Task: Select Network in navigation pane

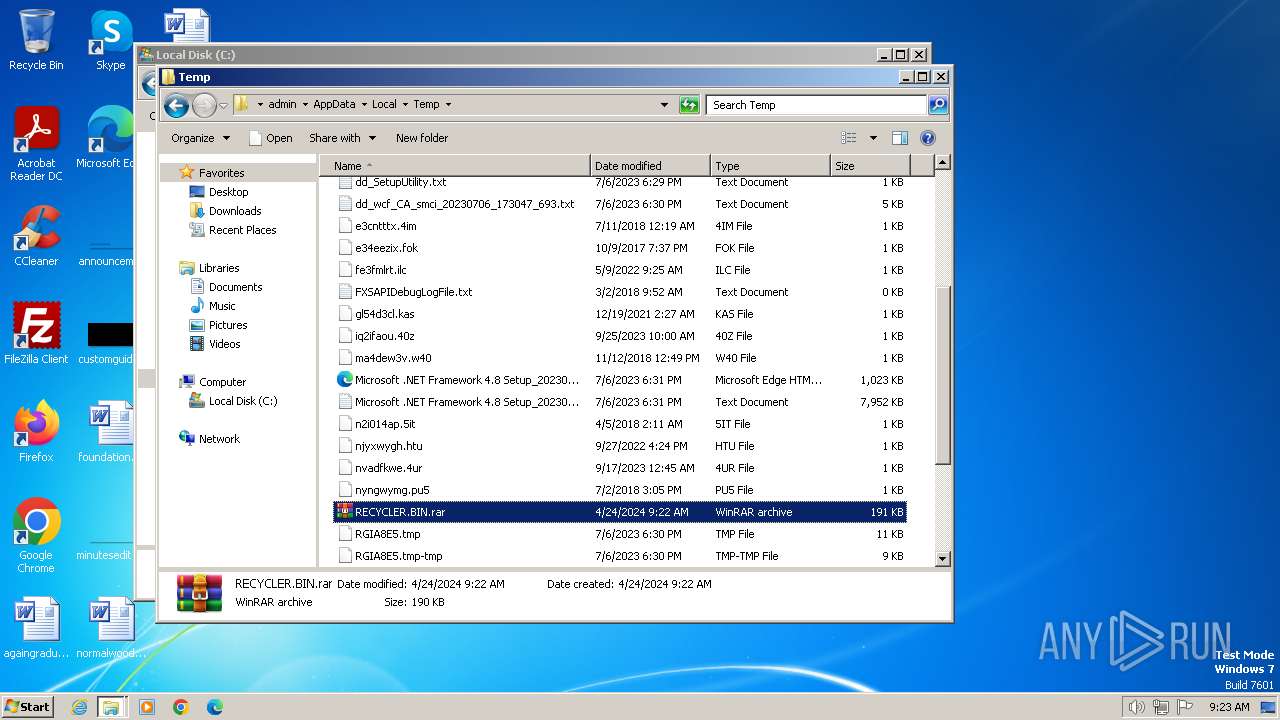Action: tap(219, 439)
